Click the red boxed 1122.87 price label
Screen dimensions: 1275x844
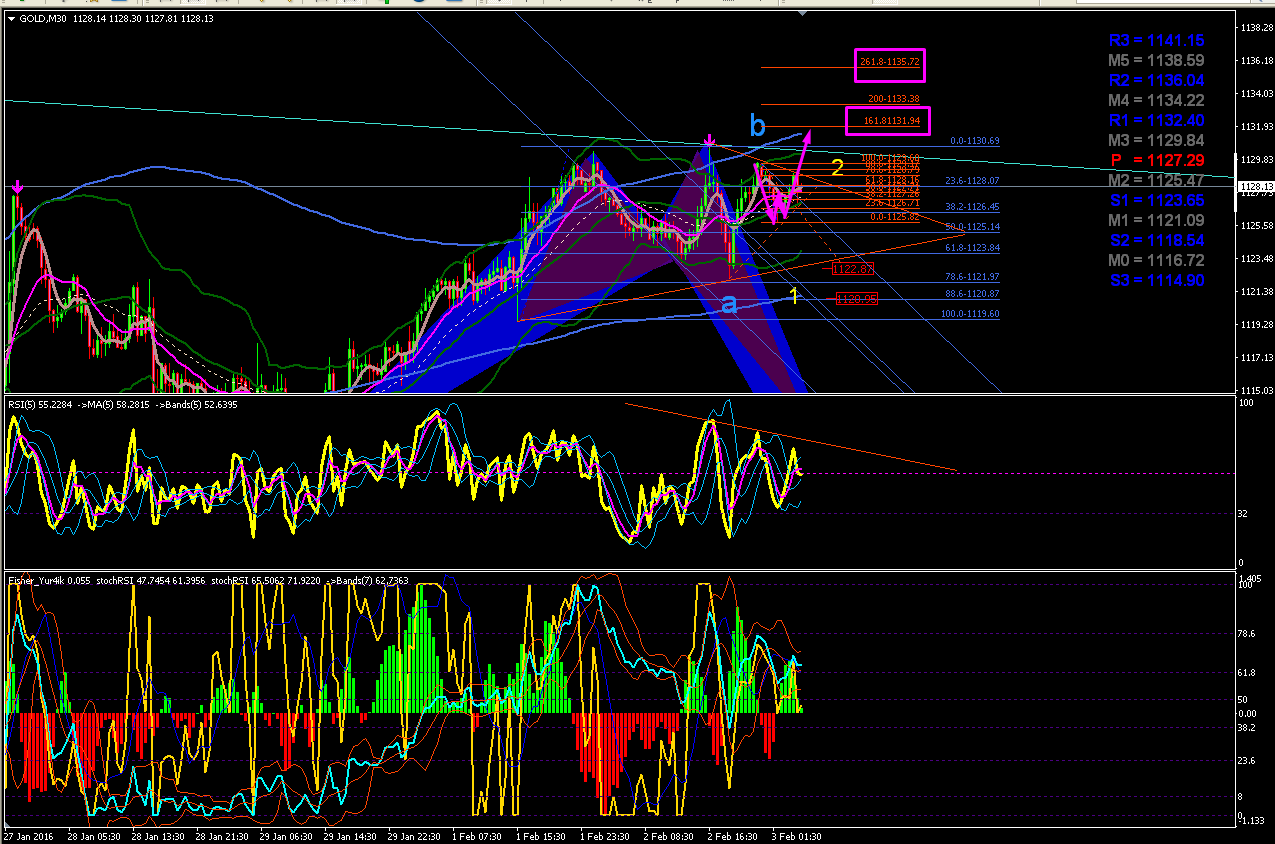click(853, 268)
